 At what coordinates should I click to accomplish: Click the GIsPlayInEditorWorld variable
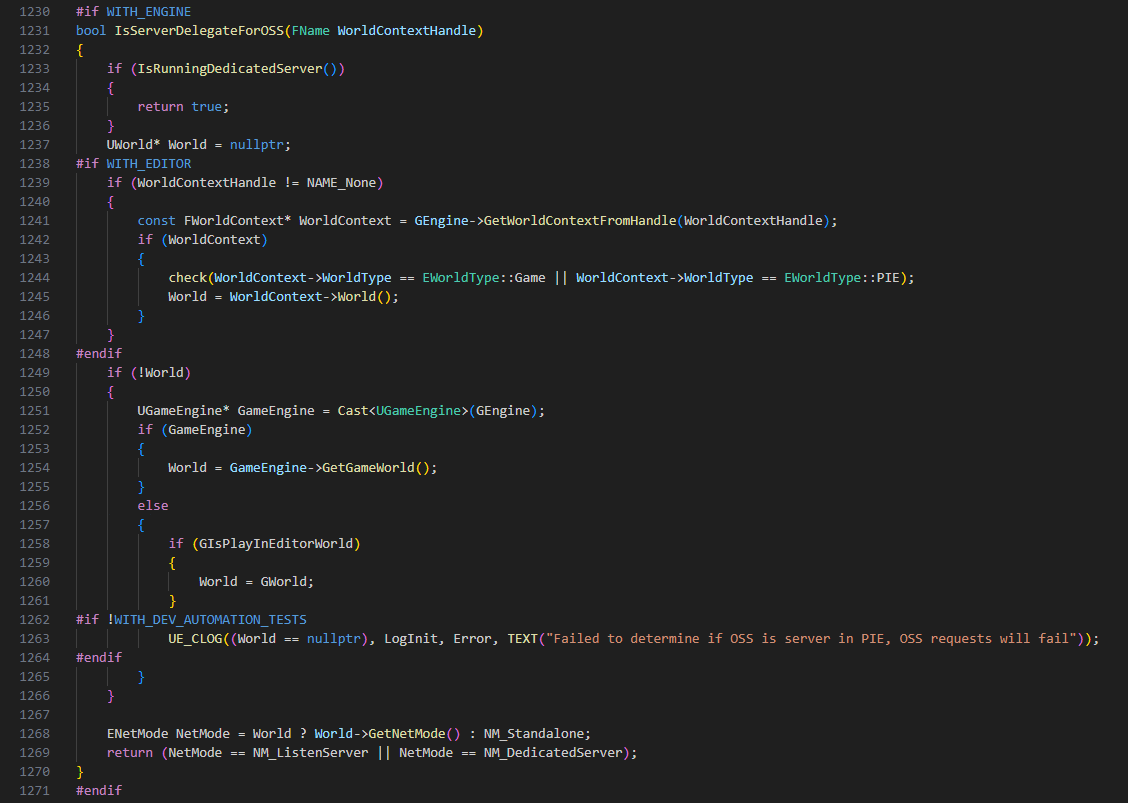coord(276,544)
